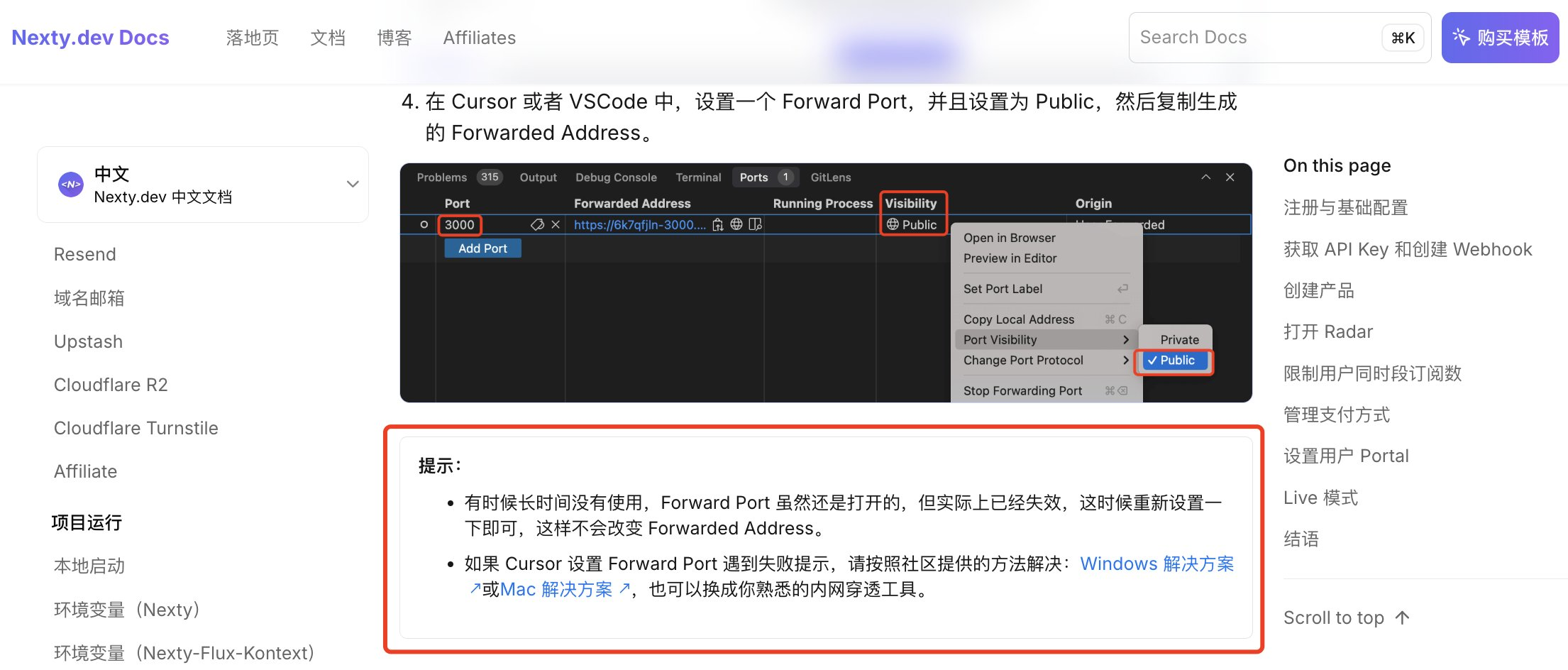Click the Nexty.dev Docs site title
The image size is (1568, 670).
tap(90, 38)
